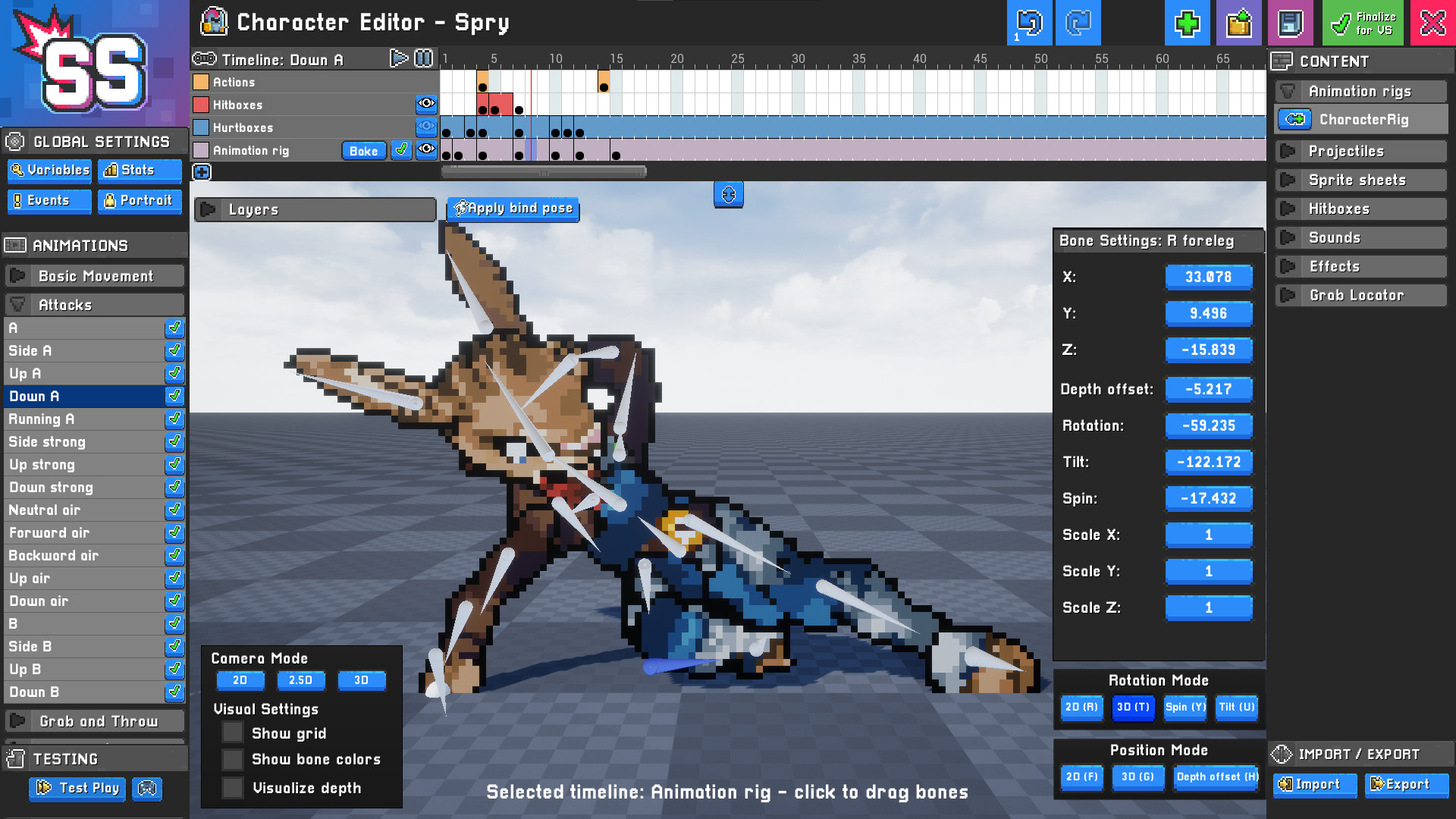Show the Hurtboxes timeline track
The height and width of the screenshot is (819, 1456).
[427, 127]
